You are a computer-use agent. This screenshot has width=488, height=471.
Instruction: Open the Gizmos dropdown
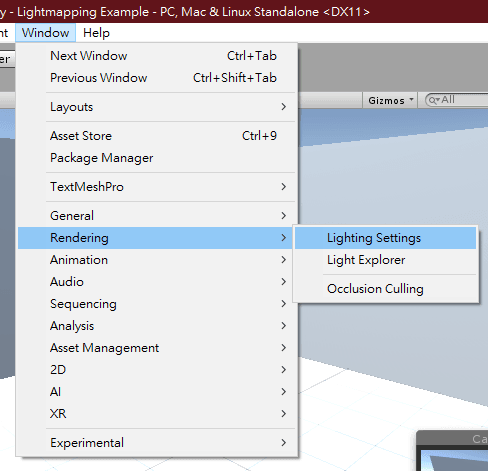coord(390,100)
